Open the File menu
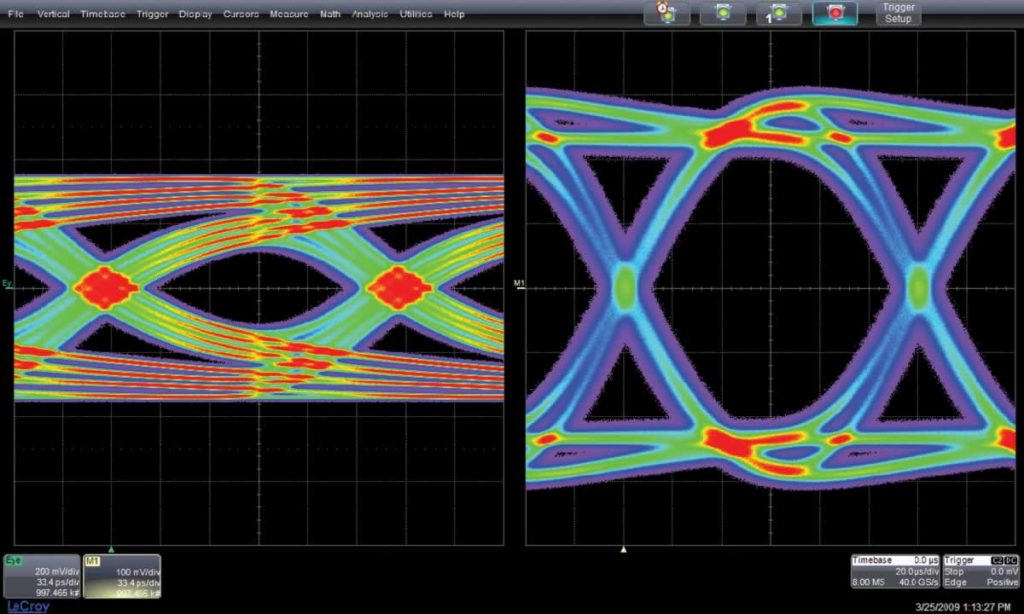Screen dimensions: 1024x614 coord(17,15)
